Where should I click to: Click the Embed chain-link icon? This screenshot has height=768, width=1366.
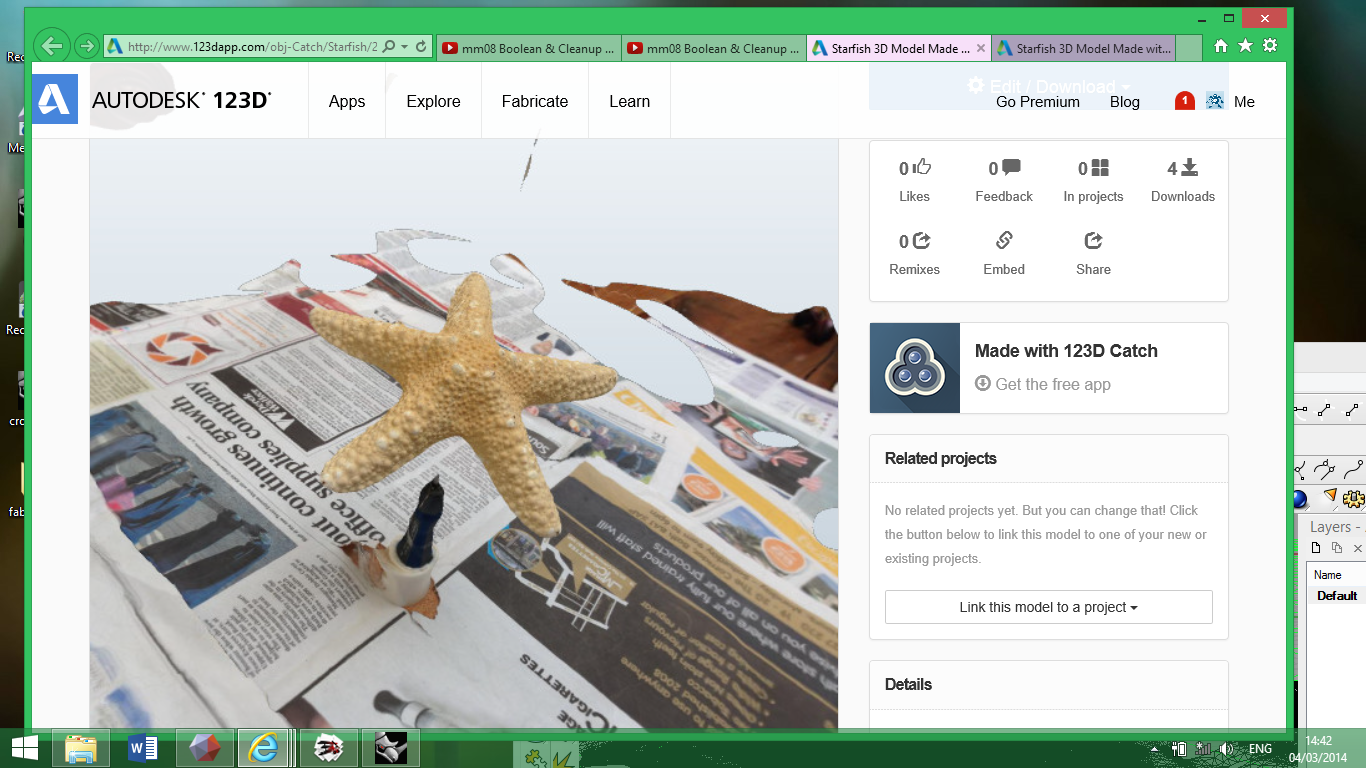click(1004, 240)
